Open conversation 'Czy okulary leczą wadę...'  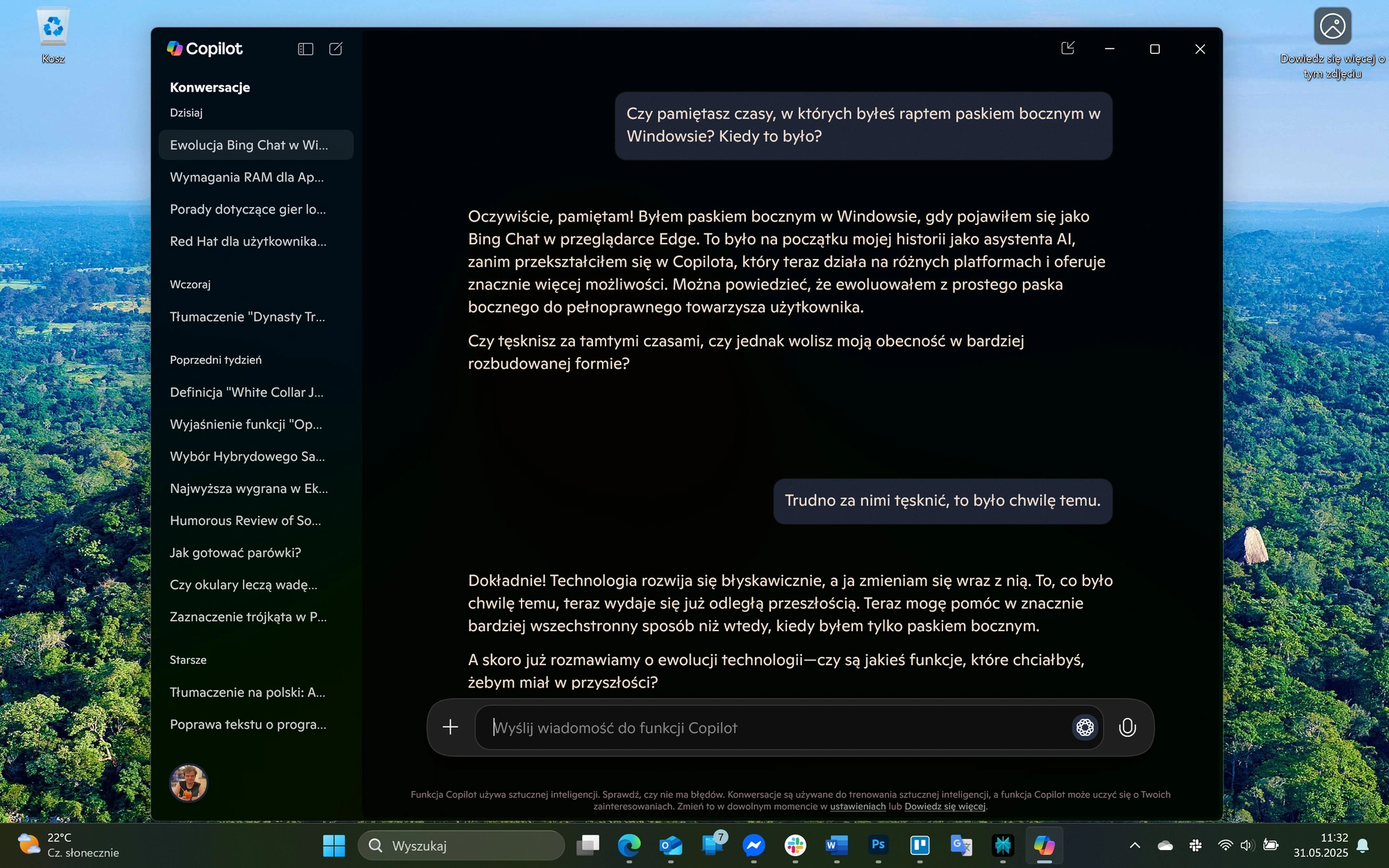[x=256, y=585]
